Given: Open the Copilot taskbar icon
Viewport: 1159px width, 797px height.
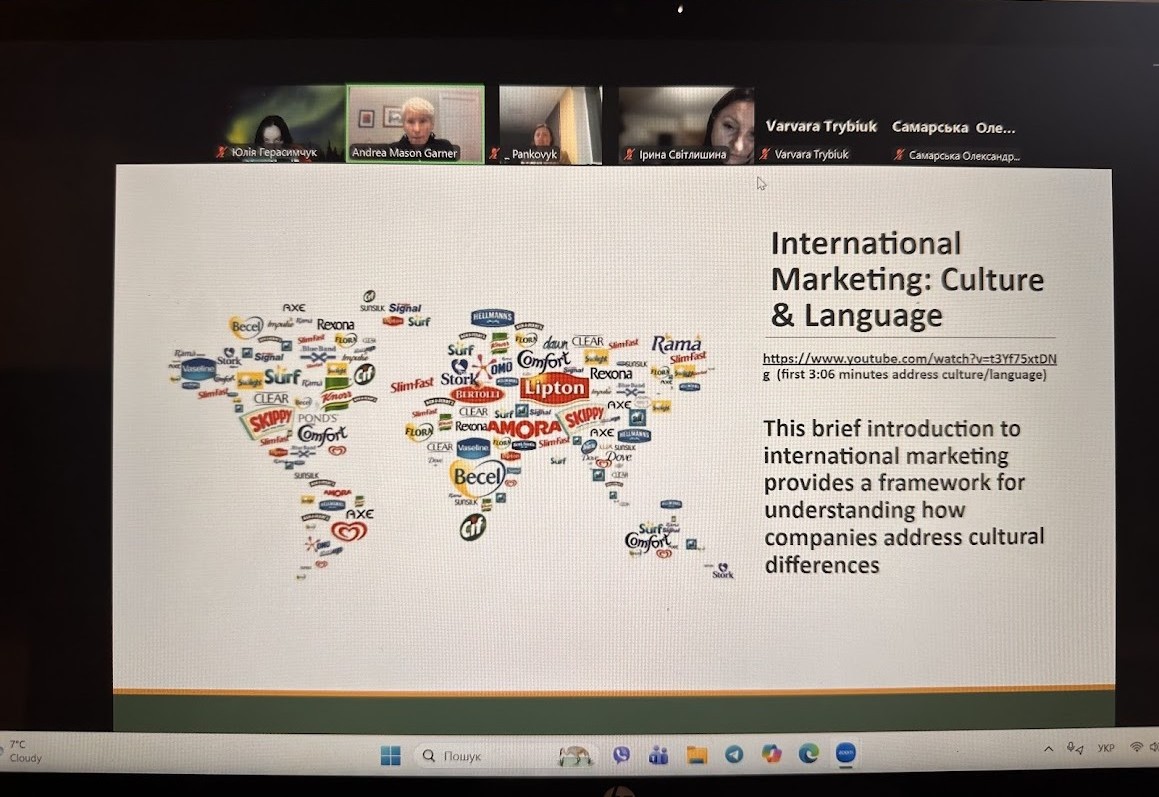Looking at the screenshot, I should click(771, 754).
